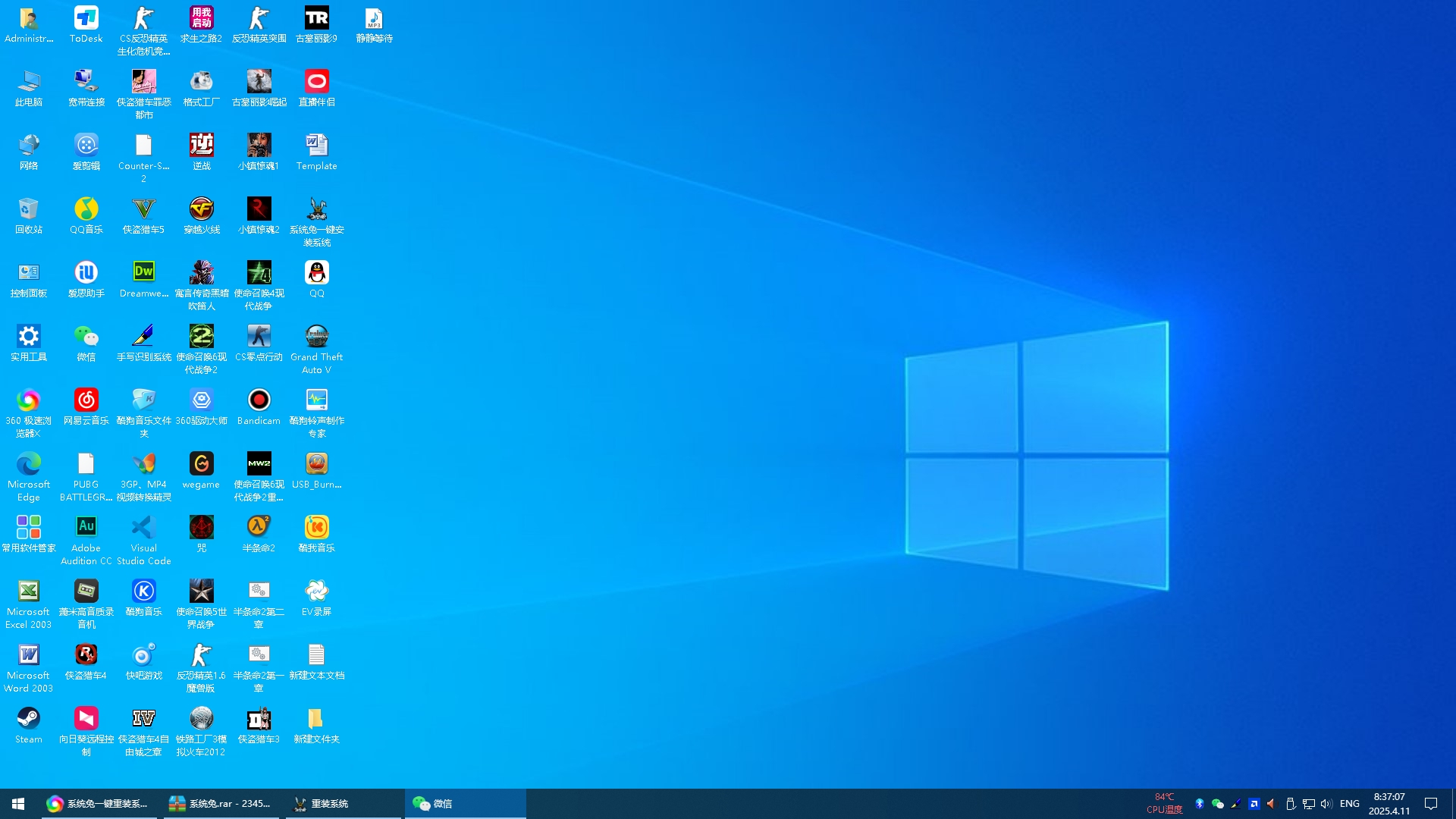The width and height of the screenshot is (1456, 819).
Task: Click the 系统兔.rar taskbar item
Action: coord(221,804)
